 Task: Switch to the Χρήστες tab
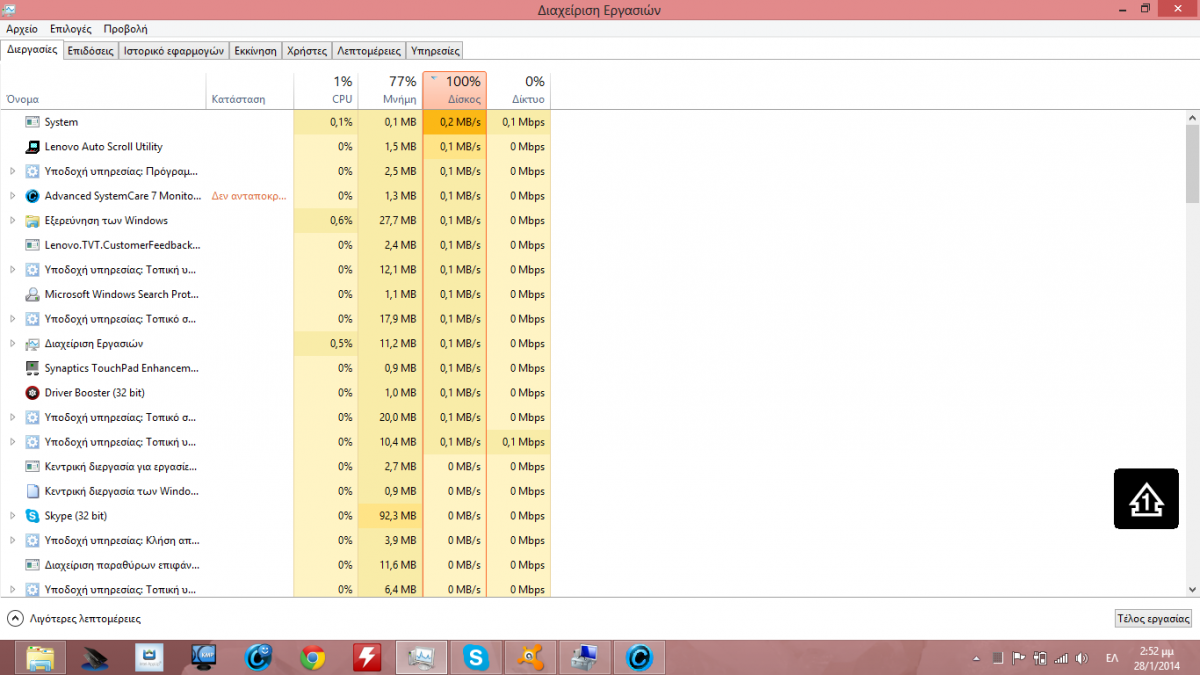pyautogui.click(x=307, y=50)
